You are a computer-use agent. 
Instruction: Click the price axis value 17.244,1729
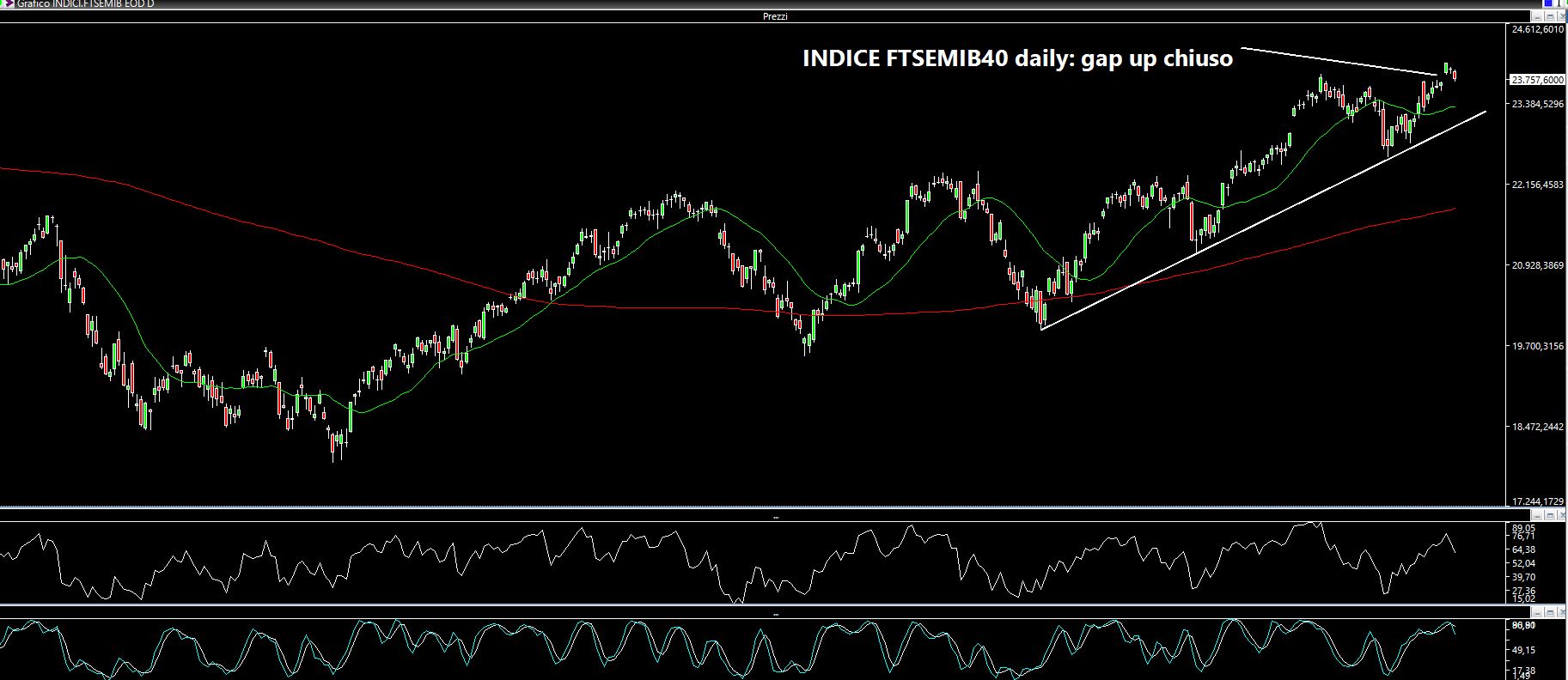tap(1538, 501)
